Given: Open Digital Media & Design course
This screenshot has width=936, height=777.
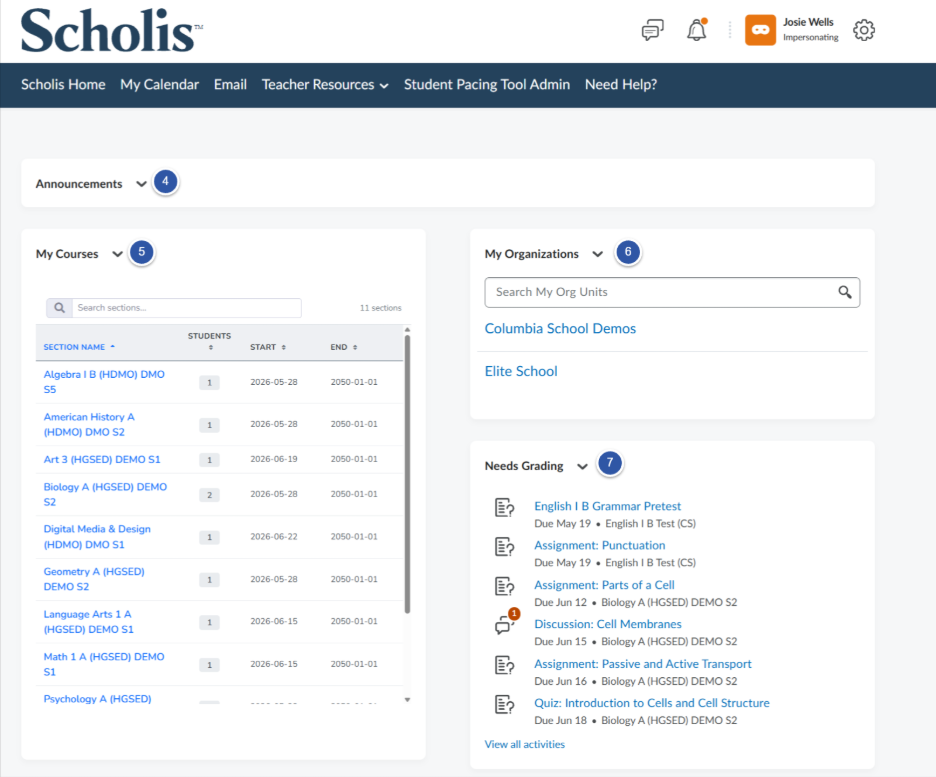Looking at the screenshot, I should pyautogui.click(x=97, y=536).
